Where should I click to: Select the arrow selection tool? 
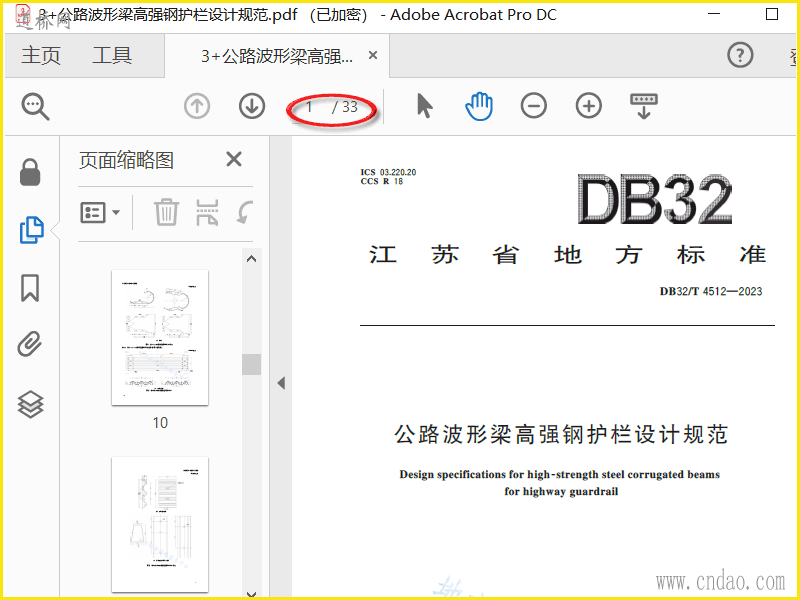coord(424,106)
